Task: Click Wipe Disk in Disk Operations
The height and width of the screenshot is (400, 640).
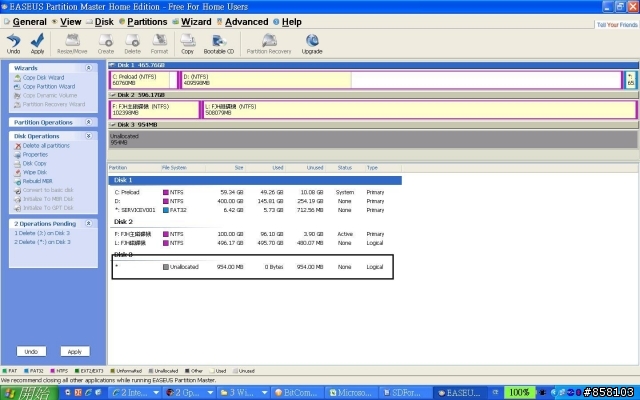Action: 31,173
